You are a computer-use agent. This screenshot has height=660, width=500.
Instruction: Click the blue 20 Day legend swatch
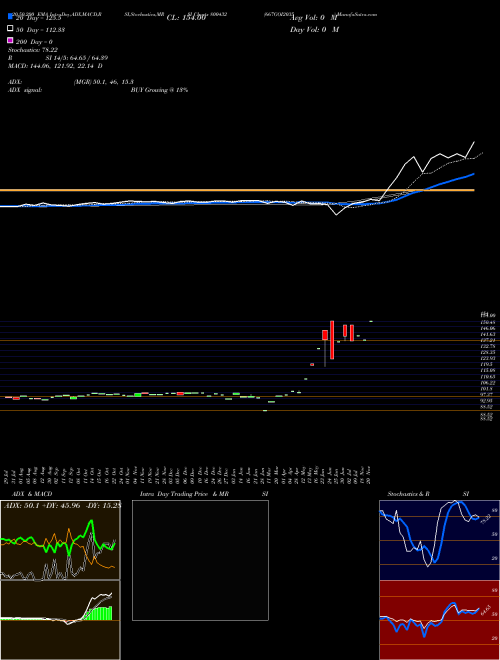[x=11, y=17]
